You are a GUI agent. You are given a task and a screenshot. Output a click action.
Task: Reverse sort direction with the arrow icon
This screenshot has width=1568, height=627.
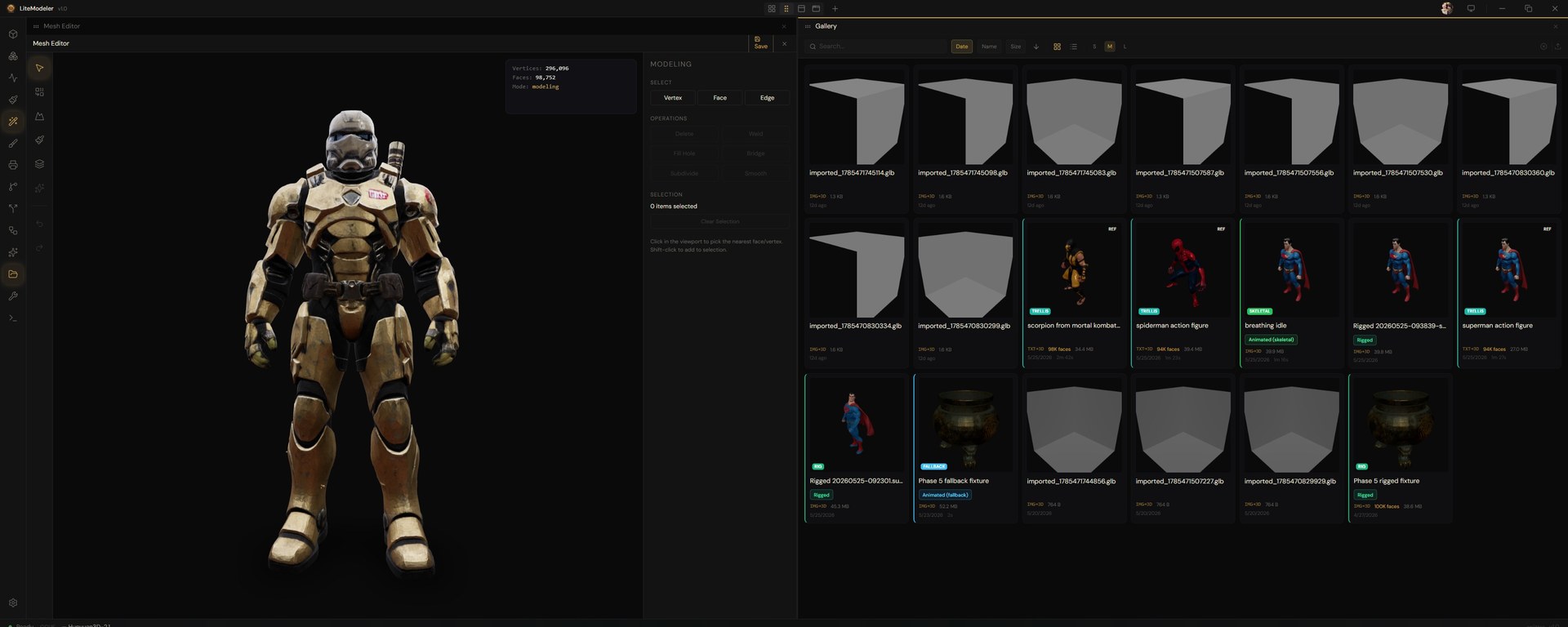[1036, 47]
